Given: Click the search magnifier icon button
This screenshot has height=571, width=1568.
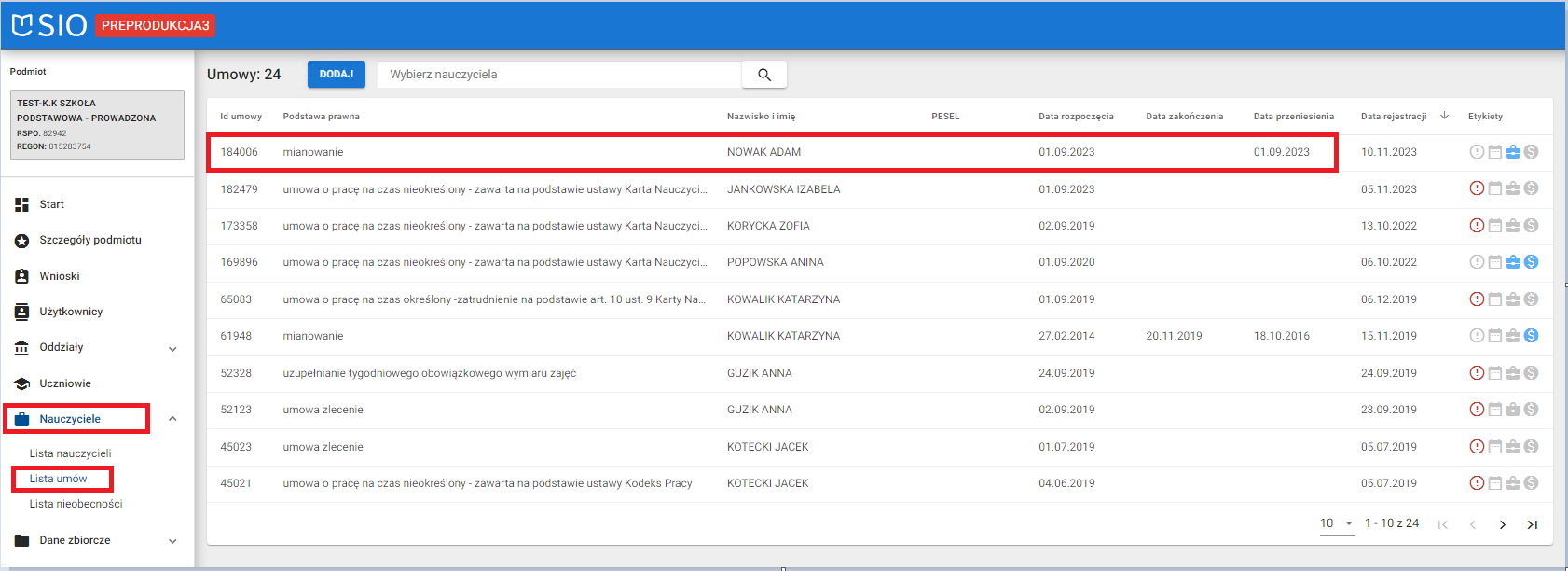Looking at the screenshot, I should click(x=763, y=75).
